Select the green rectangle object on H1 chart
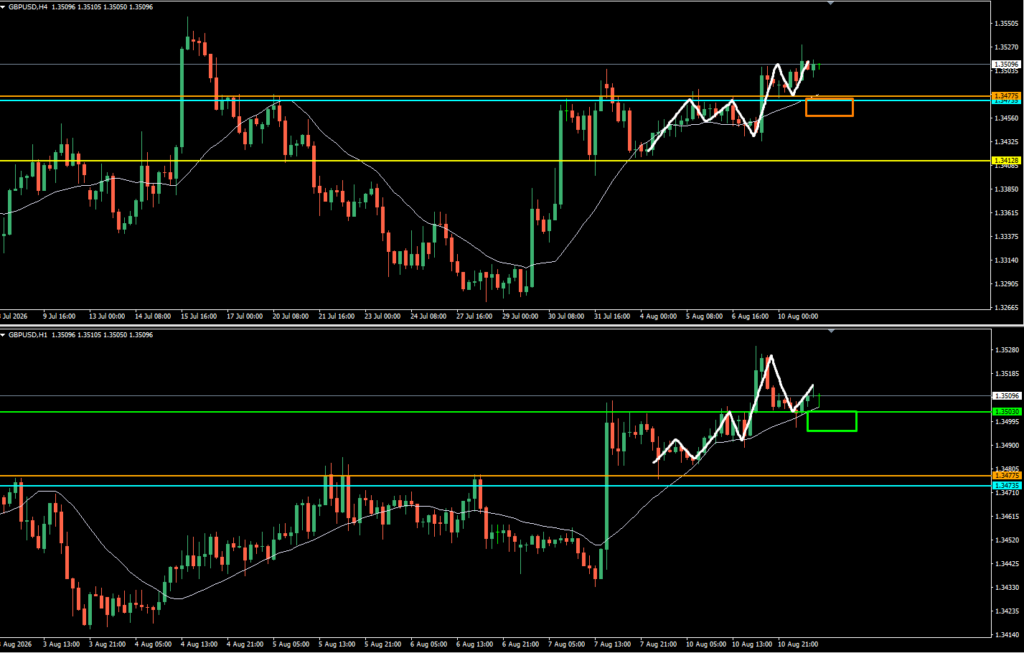 coord(832,421)
